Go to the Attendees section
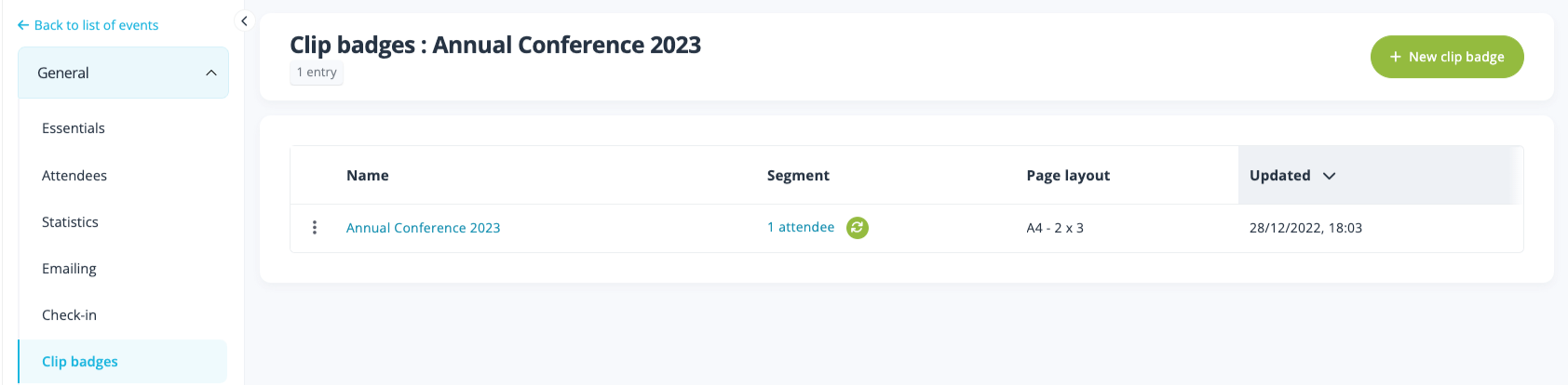Screen dimensions: 1568x385 coord(74,176)
